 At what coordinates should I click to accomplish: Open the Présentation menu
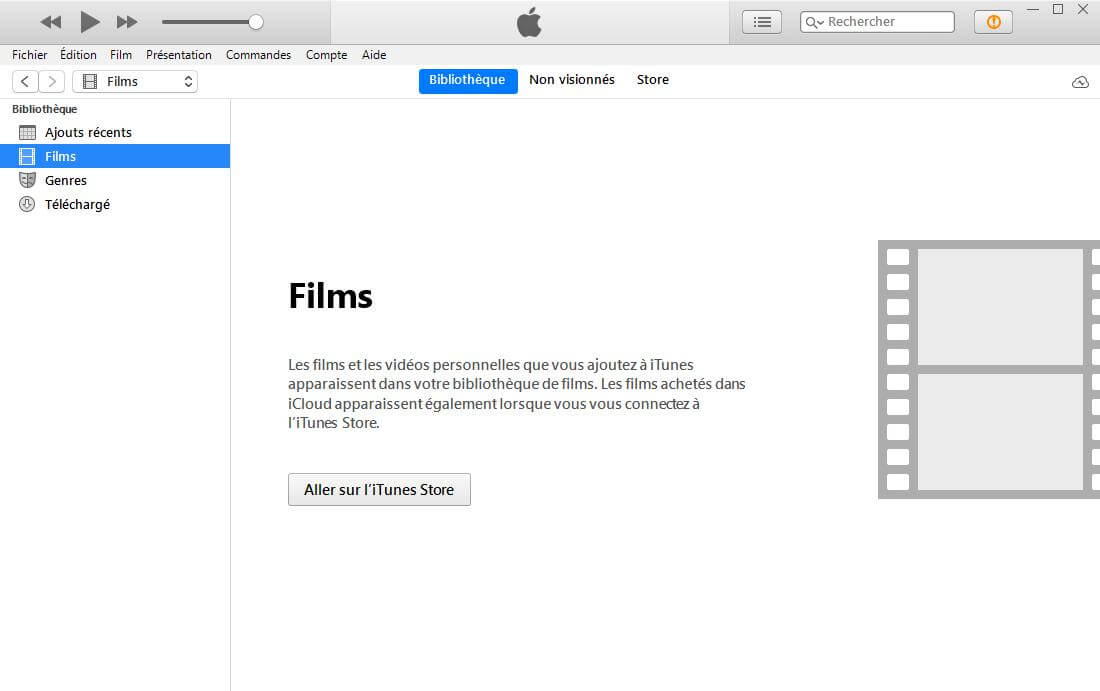pyautogui.click(x=179, y=55)
